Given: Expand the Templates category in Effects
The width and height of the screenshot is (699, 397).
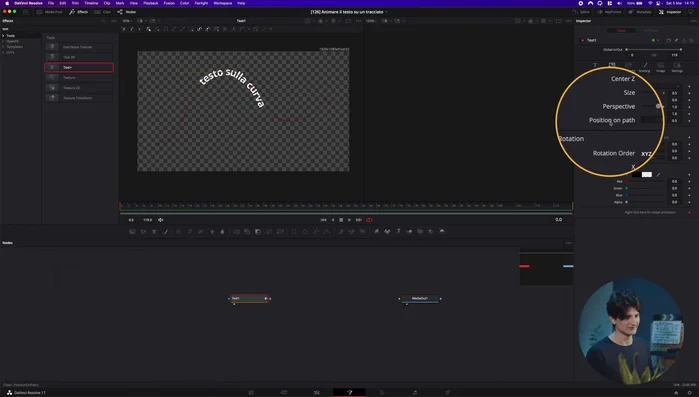Looking at the screenshot, I should click(4, 47).
